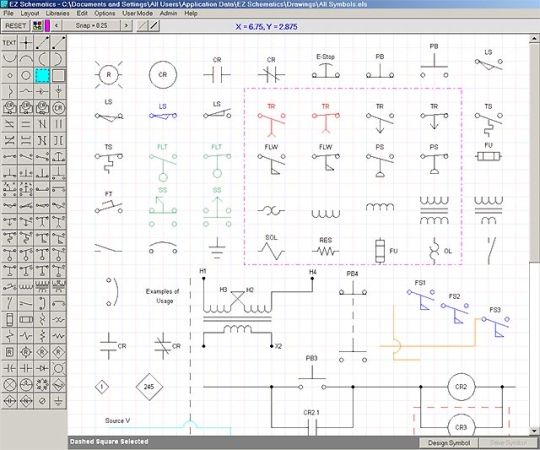Click the Snap = 0.25 display
This screenshot has height=450, width=540.
click(x=92, y=25)
